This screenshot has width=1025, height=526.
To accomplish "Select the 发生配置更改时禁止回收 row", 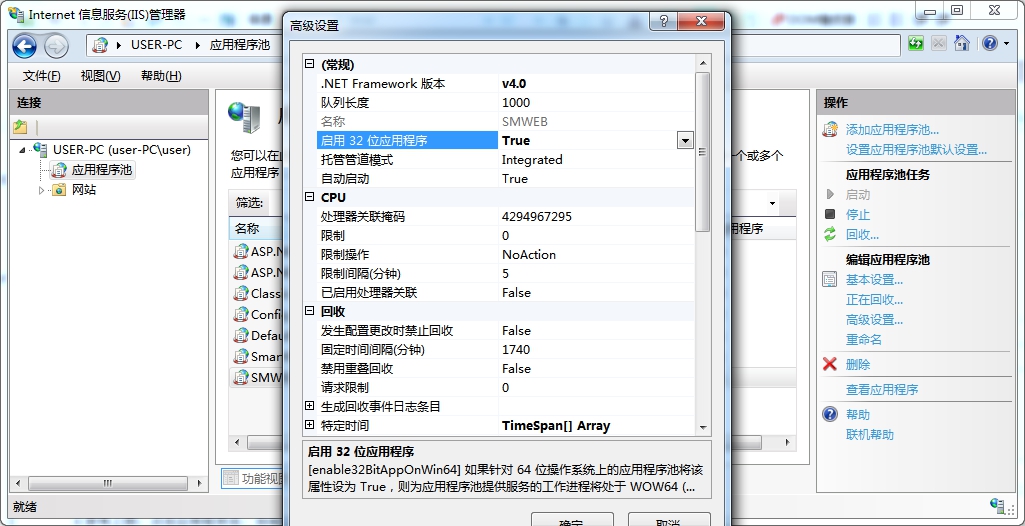I will click(x=505, y=331).
